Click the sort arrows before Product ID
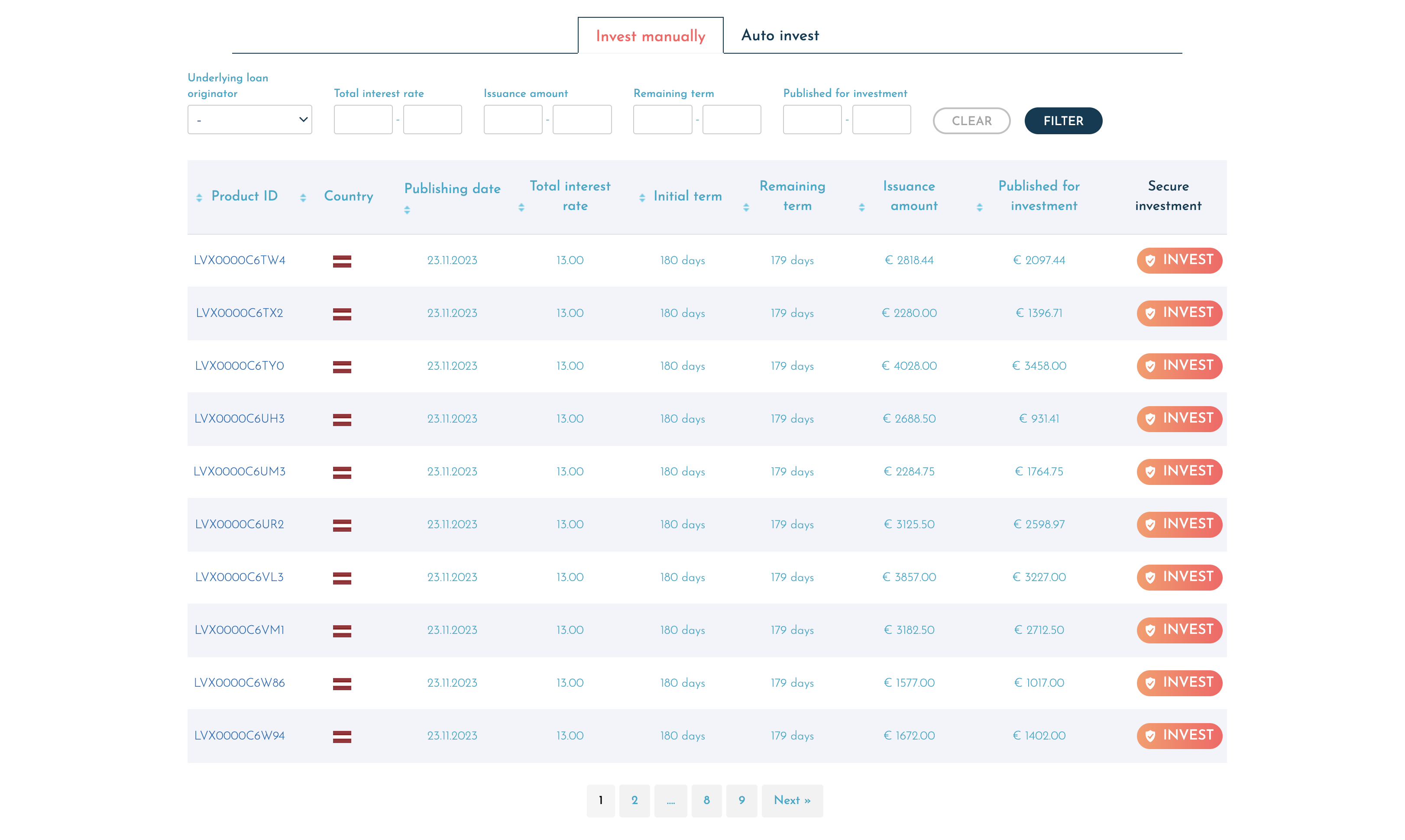1405x840 pixels. 199,197
